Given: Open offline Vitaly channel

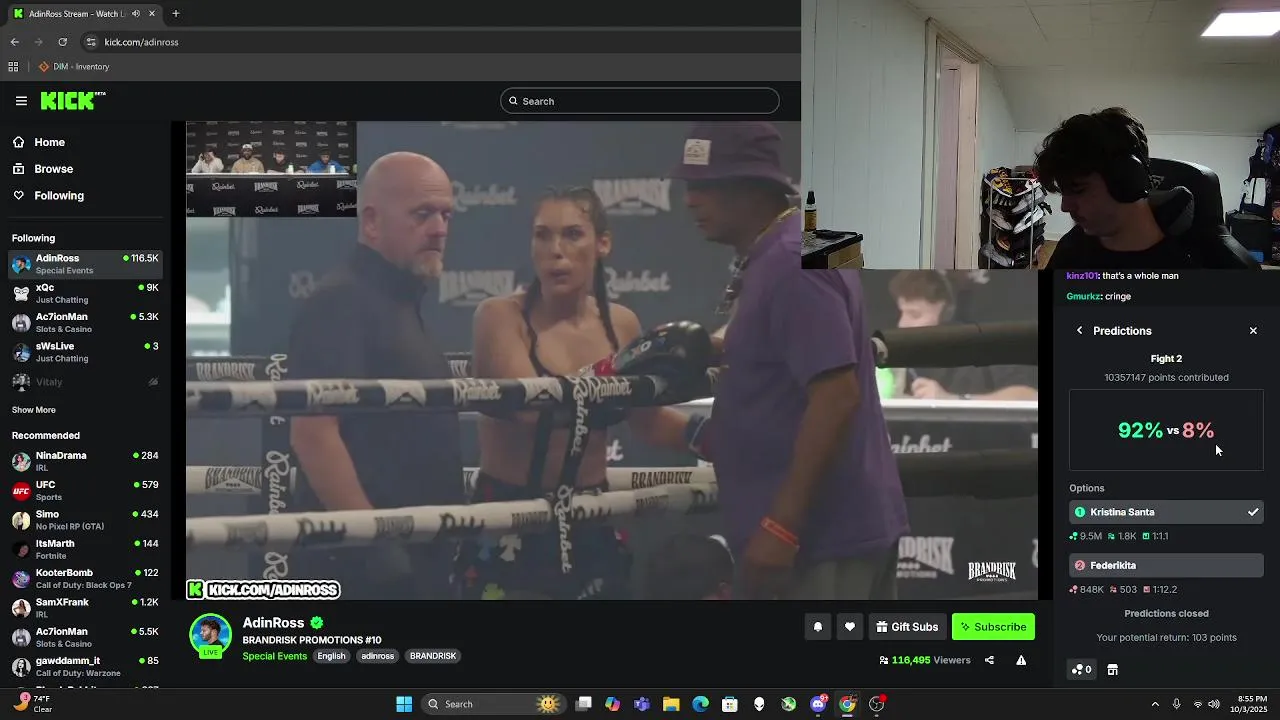Looking at the screenshot, I should [85, 381].
